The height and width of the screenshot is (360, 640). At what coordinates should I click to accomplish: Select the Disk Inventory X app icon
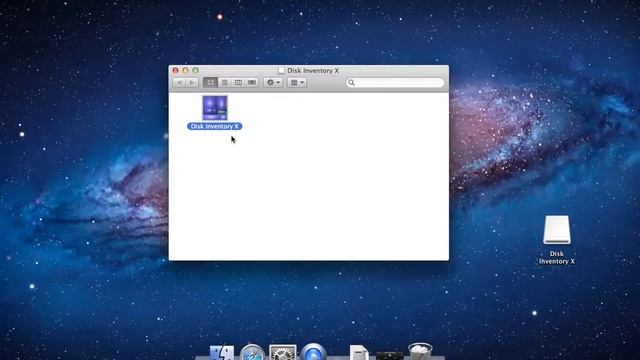tap(215, 108)
